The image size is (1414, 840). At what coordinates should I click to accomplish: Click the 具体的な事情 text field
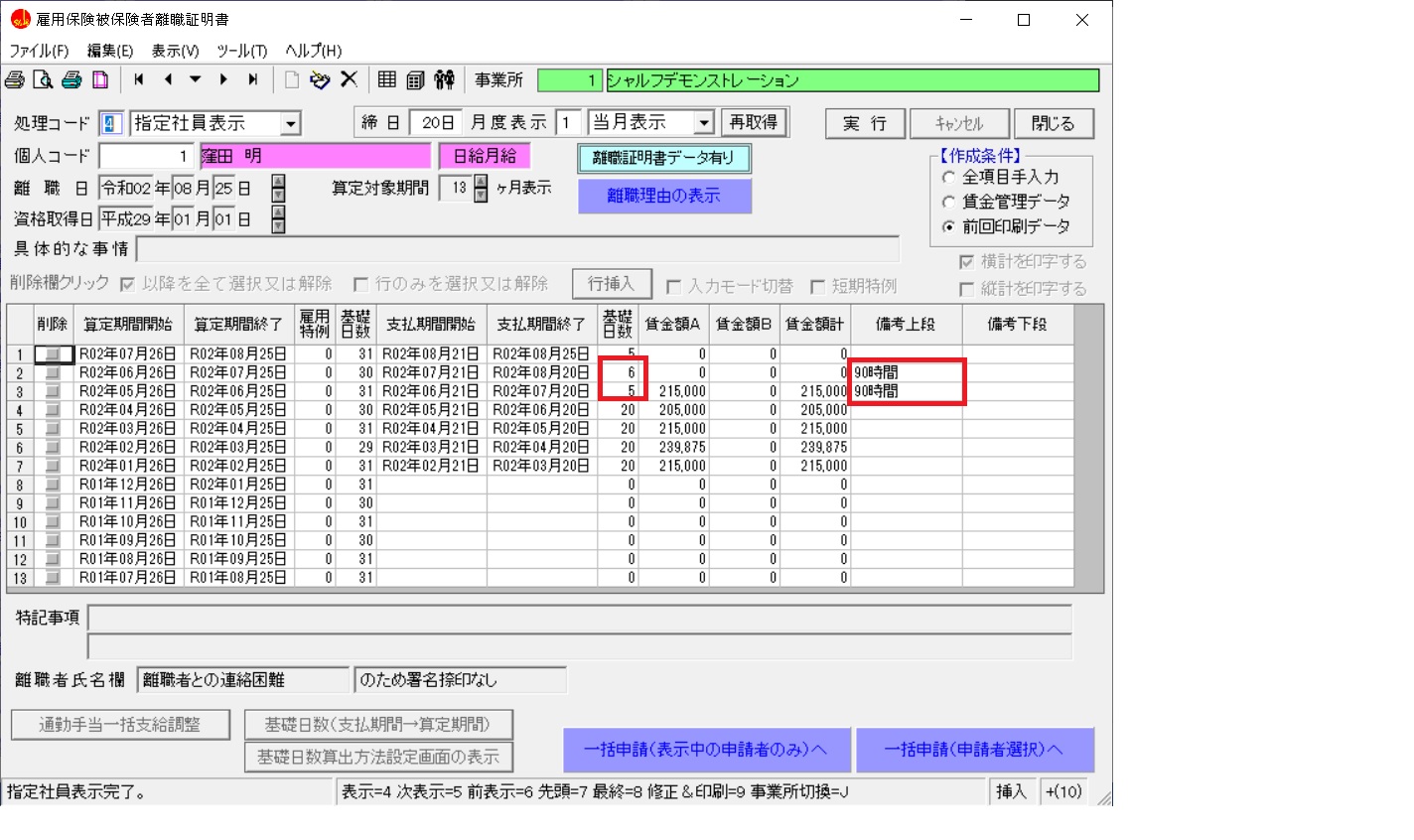517,248
